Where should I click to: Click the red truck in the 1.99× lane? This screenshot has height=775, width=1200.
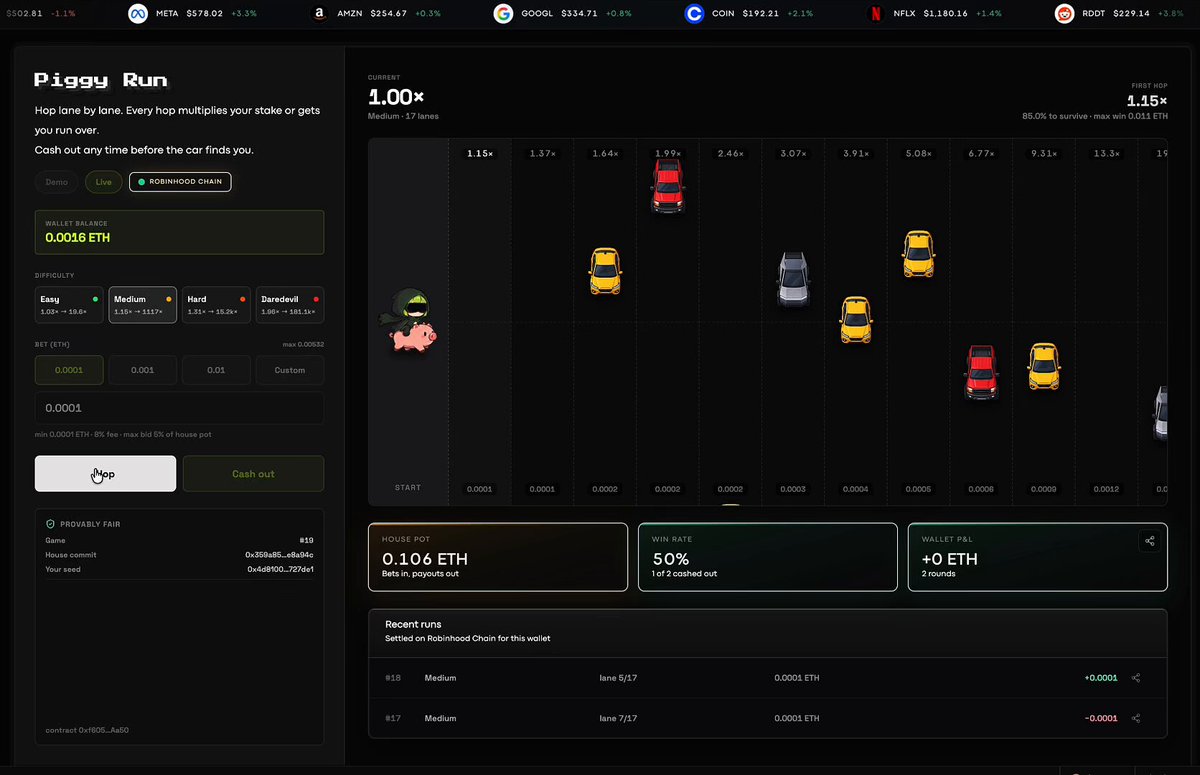[x=667, y=185]
